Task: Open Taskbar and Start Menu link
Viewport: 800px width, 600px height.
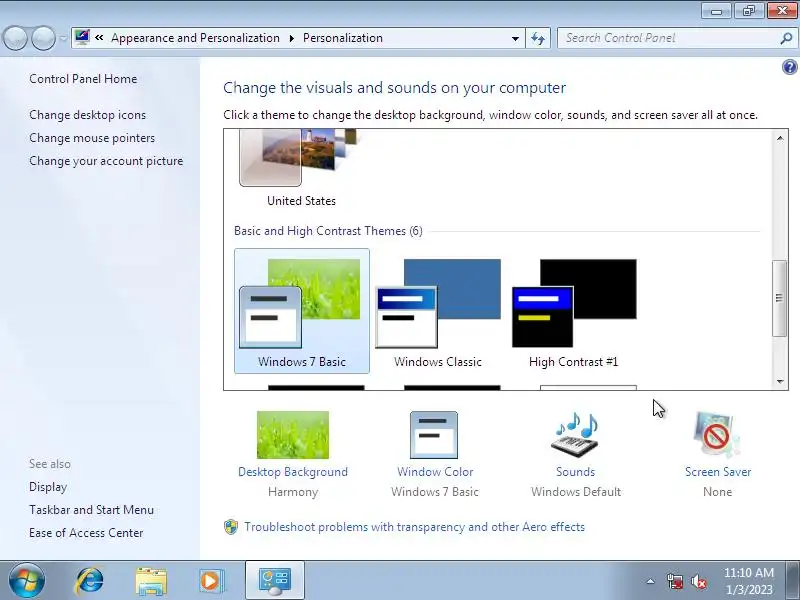Action: point(91,510)
